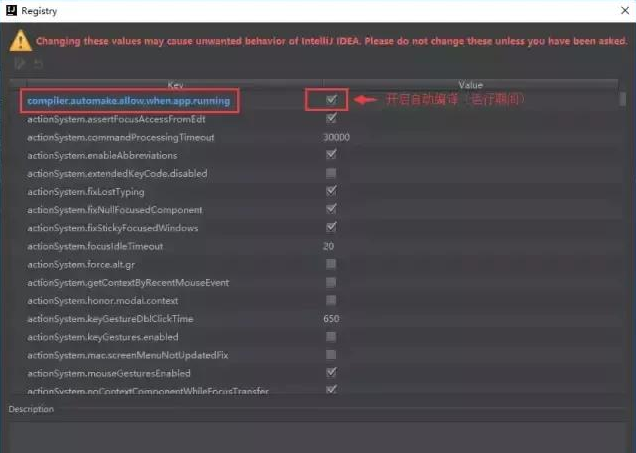
Task: Enable actionSystem.keyGestures.enabled checkbox
Action: (331, 337)
